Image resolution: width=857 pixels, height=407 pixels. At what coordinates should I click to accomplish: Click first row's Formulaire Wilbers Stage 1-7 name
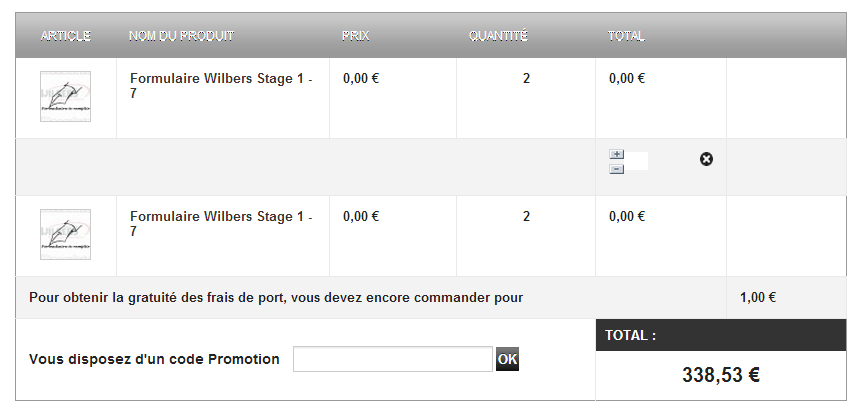tap(221, 86)
